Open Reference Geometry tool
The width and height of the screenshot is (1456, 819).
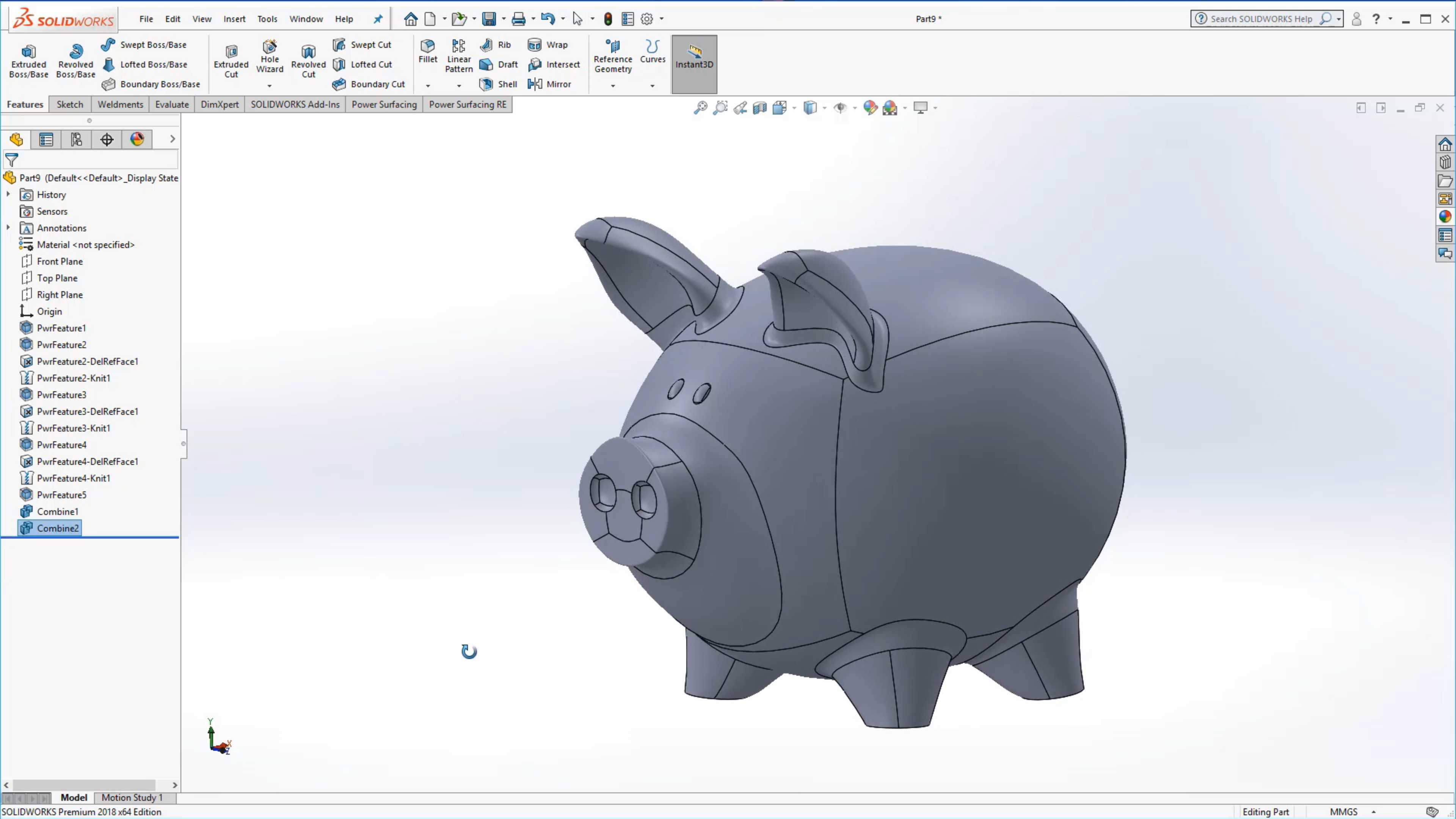point(613,56)
